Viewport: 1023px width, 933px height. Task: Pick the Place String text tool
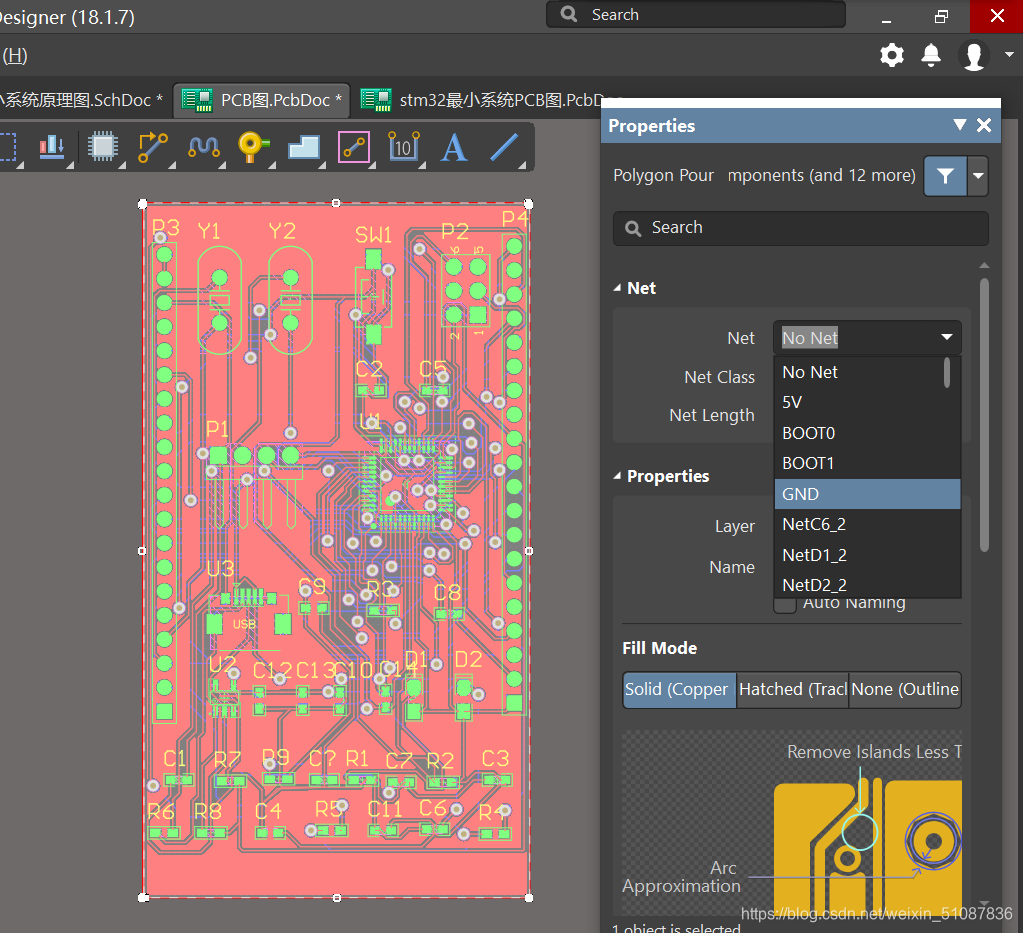(x=454, y=147)
